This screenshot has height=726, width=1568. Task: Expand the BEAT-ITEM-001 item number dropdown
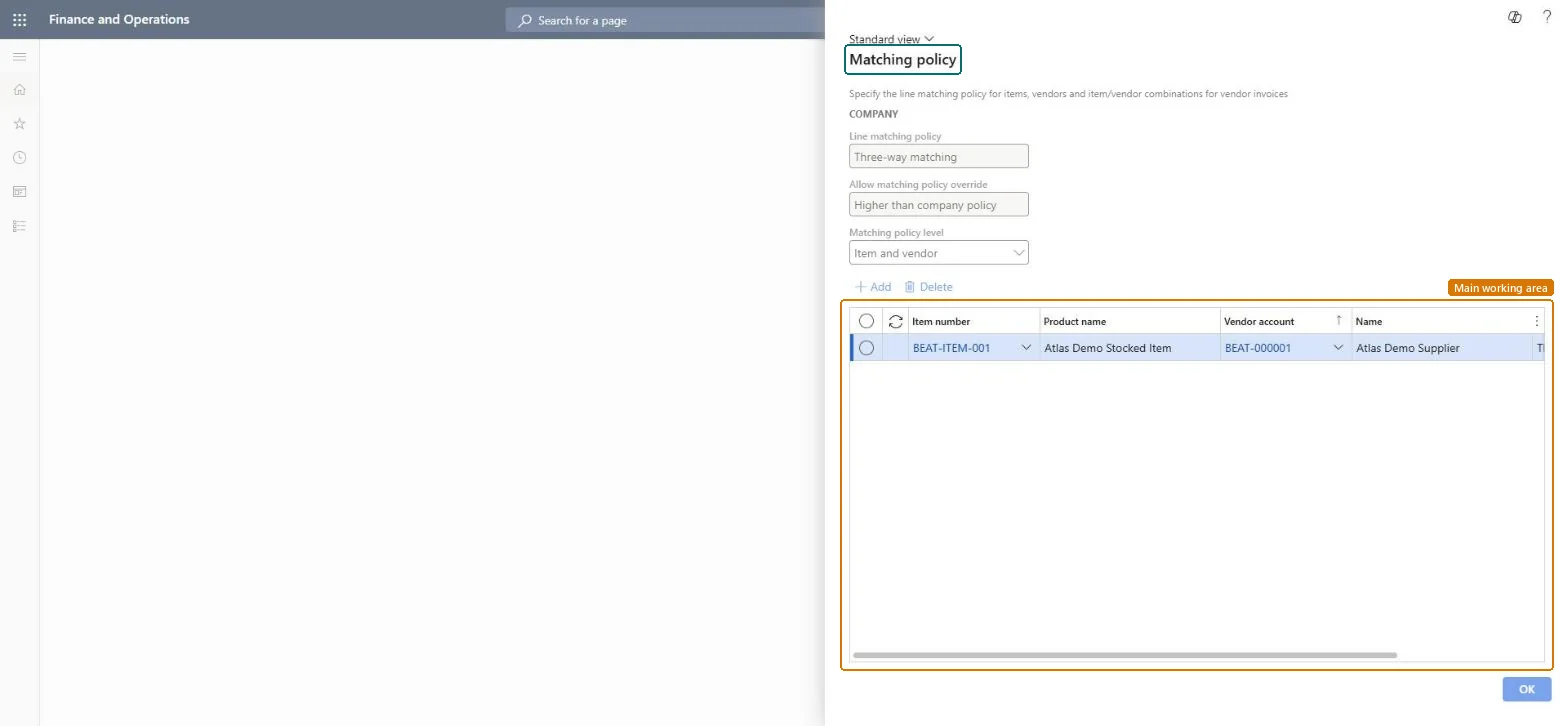1026,348
